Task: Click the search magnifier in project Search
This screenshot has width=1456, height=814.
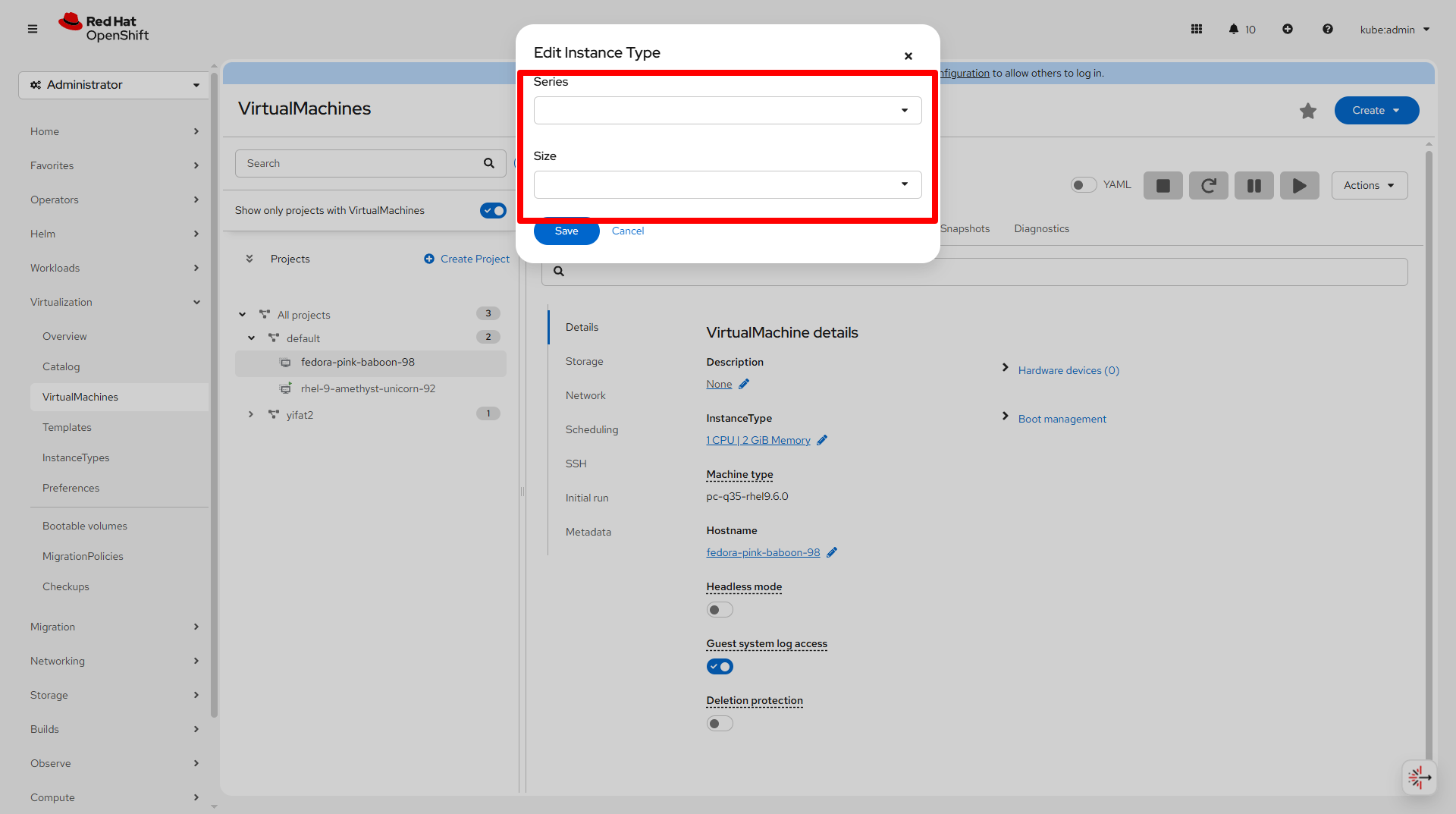Action: (x=489, y=163)
